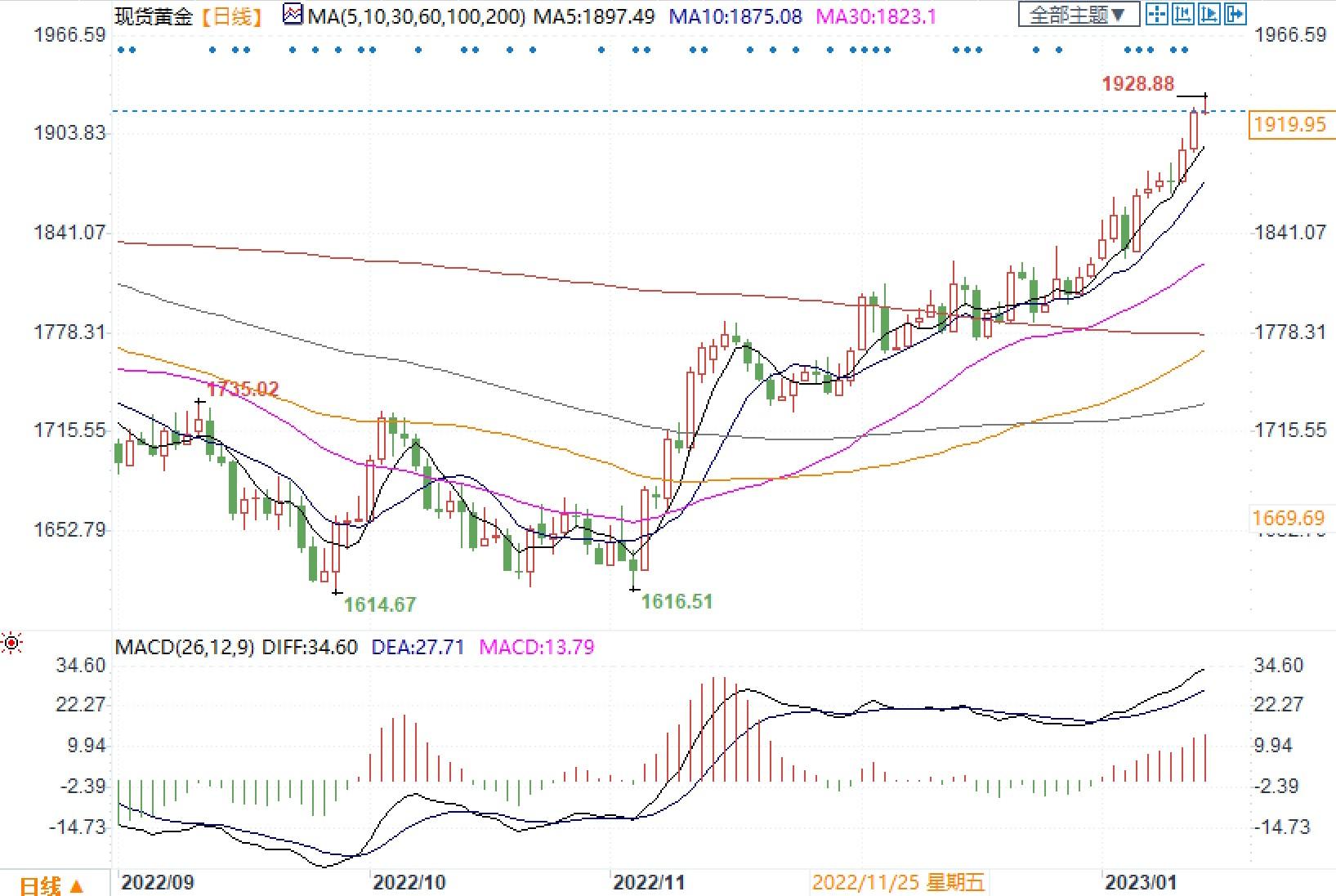This screenshot has height=896, width=1336.
Task: Click the MA(5,10,30,60,100,200) indicator label
Action: coord(417,16)
